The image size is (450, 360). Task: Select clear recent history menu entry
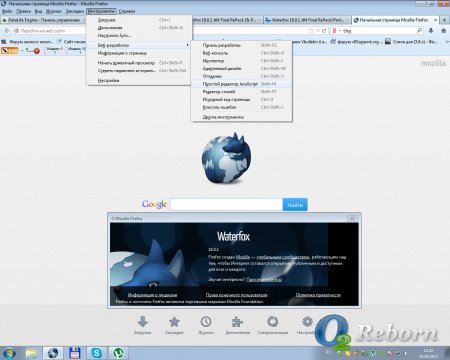pos(139,70)
